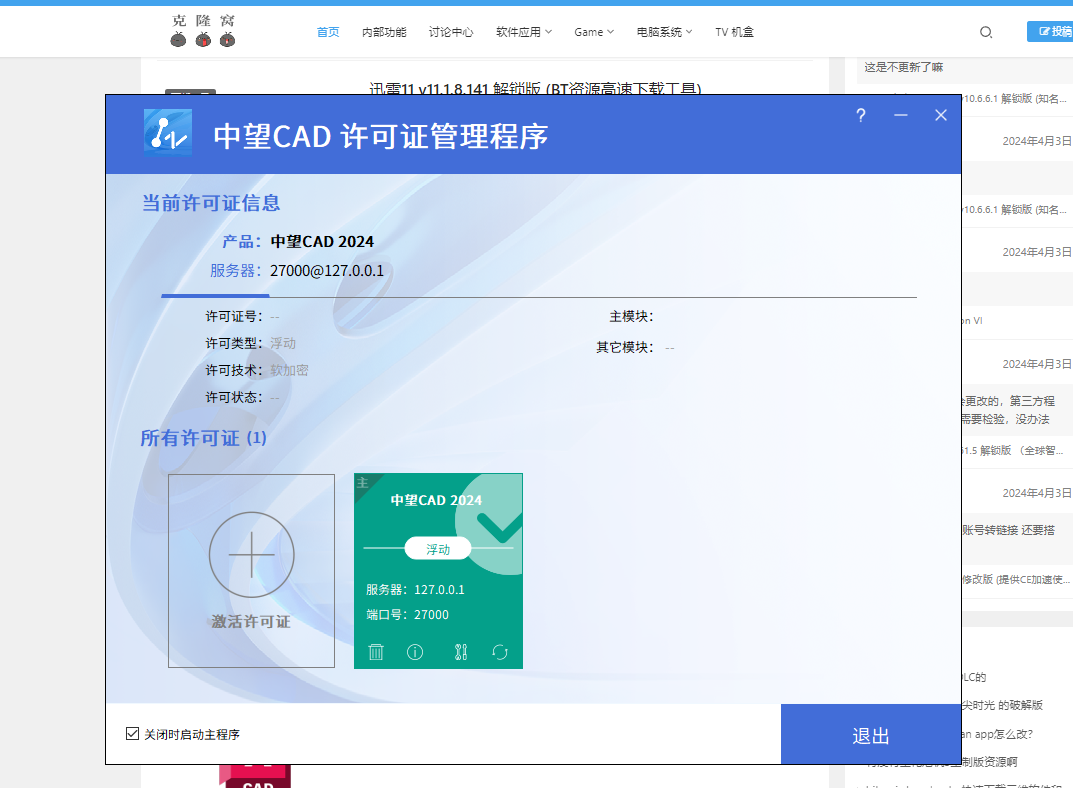The width and height of the screenshot is (1073, 788).
Task: Click the 这是不更新了嘛 comment link
Action: point(903,67)
